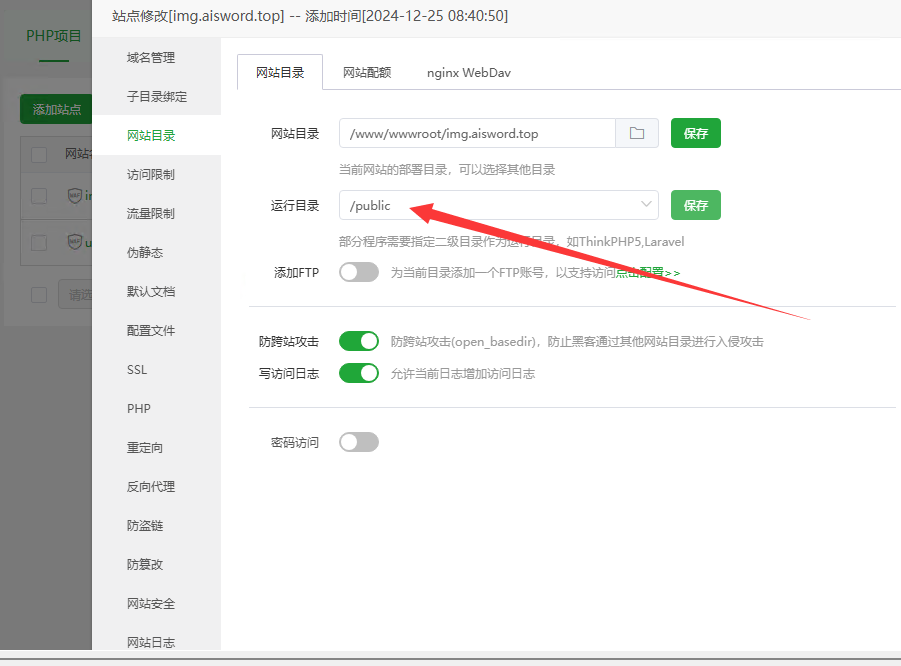Viewport: 901px width, 666px height.
Task: Go to 伪静态 in the side menu
Action: [145, 253]
